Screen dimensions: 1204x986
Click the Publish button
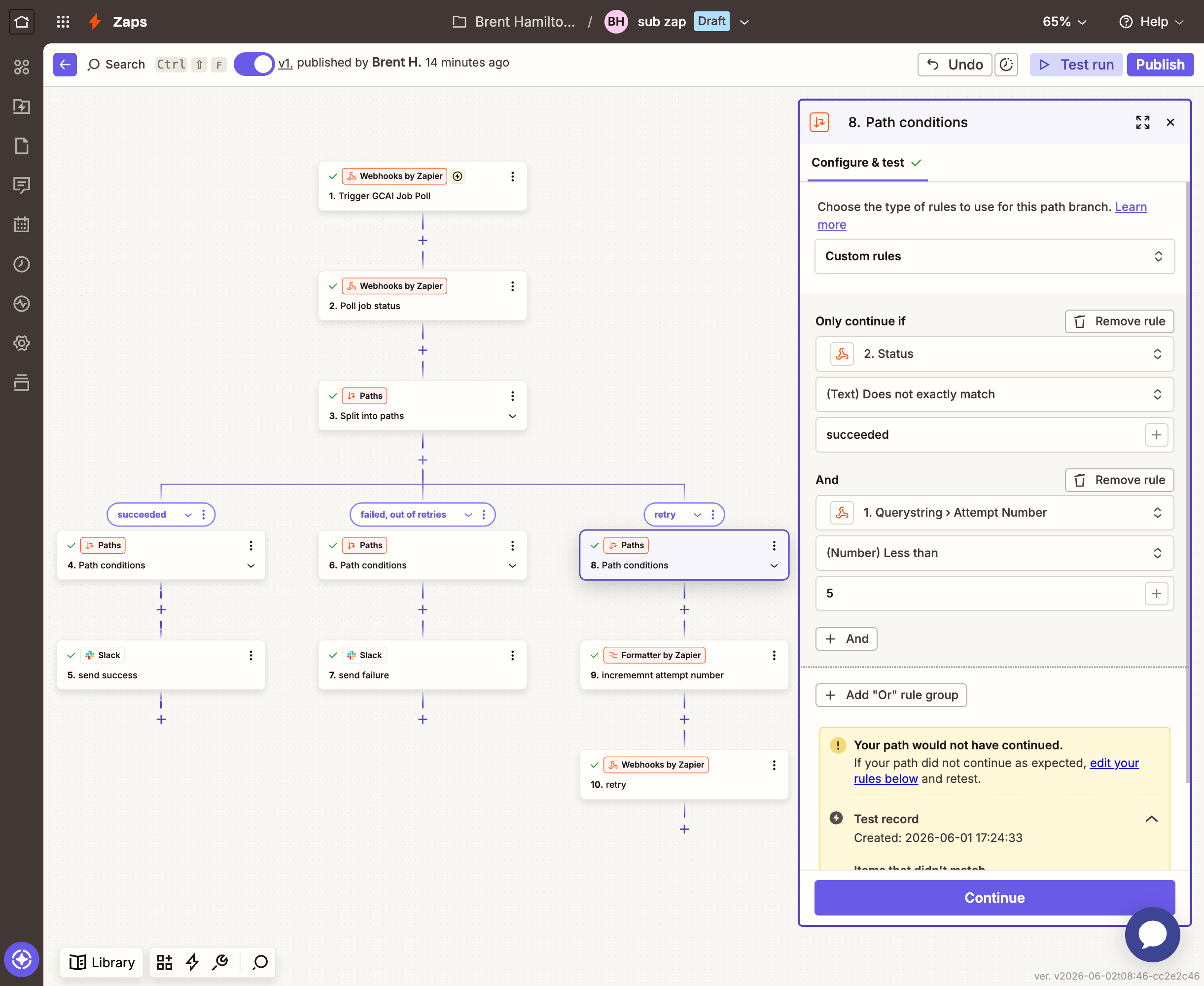pyautogui.click(x=1160, y=64)
